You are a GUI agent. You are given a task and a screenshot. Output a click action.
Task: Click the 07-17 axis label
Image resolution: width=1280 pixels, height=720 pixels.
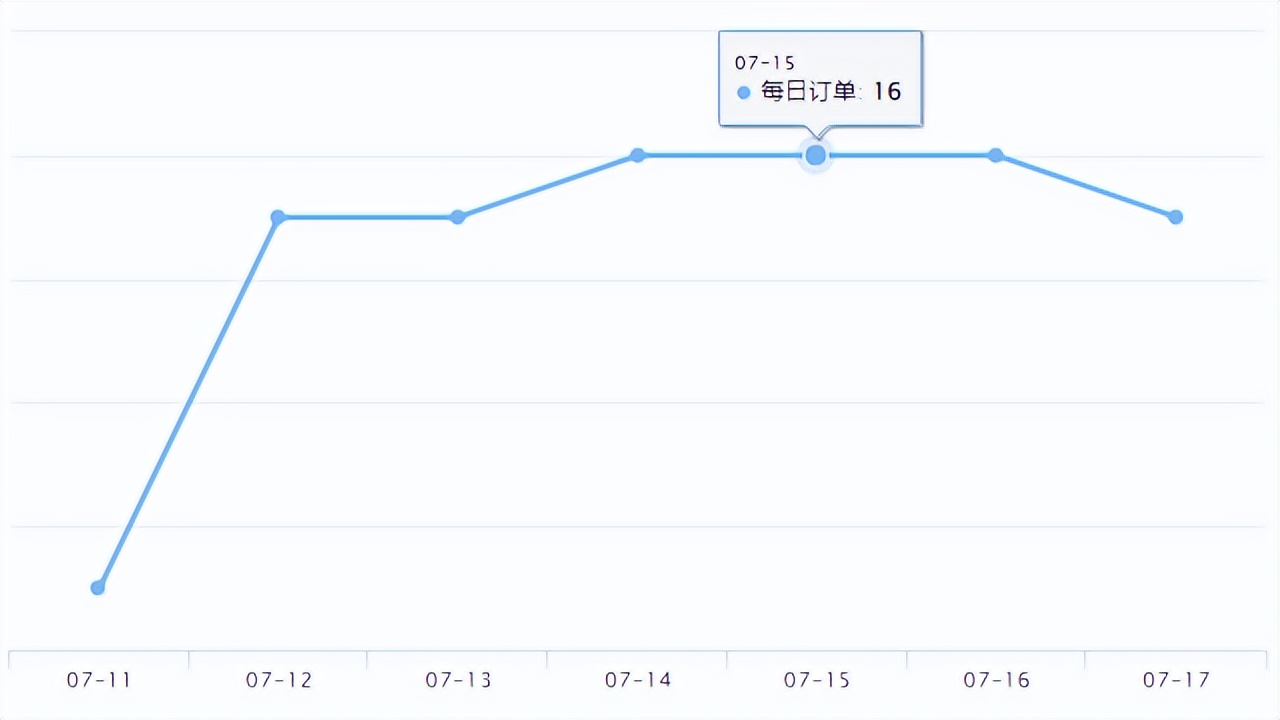tap(1175, 679)
